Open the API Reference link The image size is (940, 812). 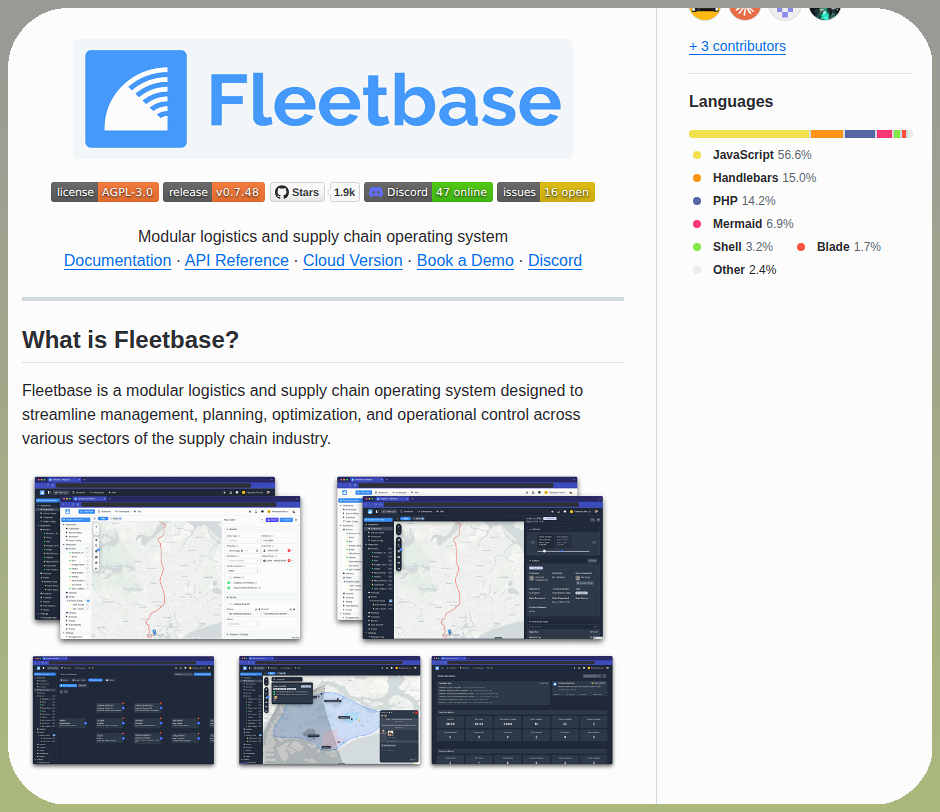tap(237, 260)
